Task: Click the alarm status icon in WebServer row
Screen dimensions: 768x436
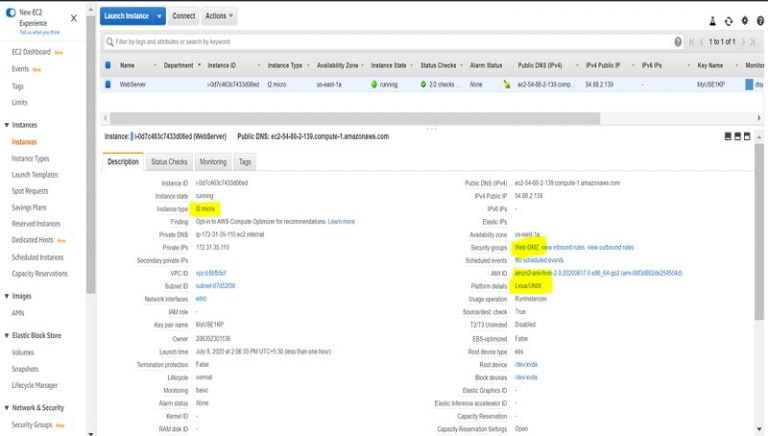Action: pyautogui.click(x=506, y=84)
